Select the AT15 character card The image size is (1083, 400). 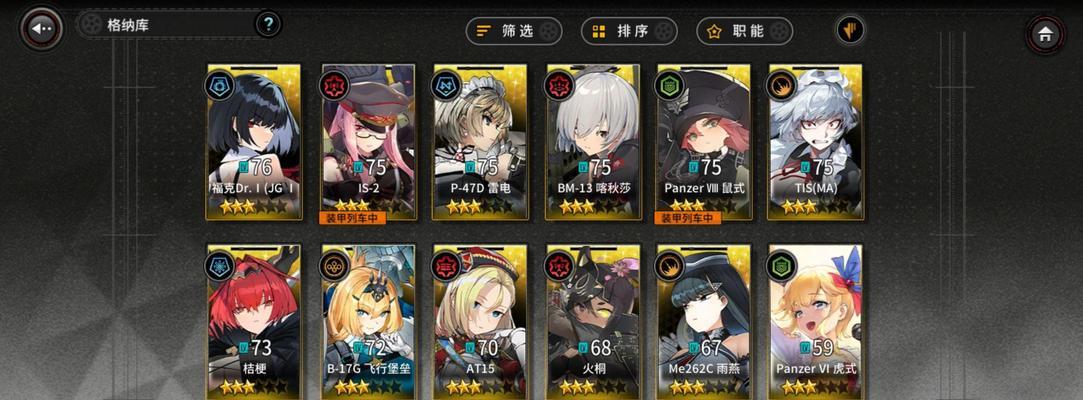coord(480,322)
